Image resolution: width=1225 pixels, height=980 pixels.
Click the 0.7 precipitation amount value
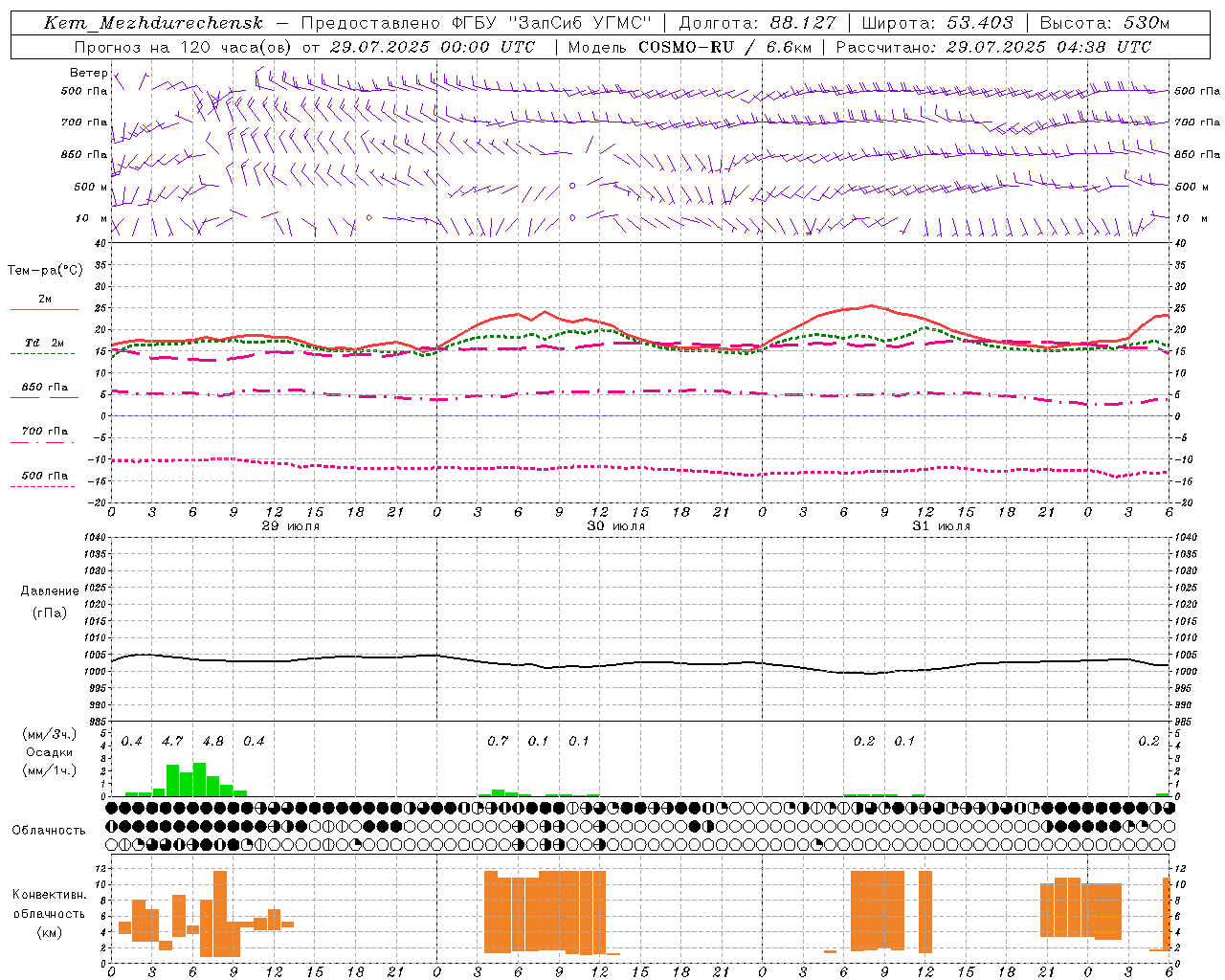point(498,741)
